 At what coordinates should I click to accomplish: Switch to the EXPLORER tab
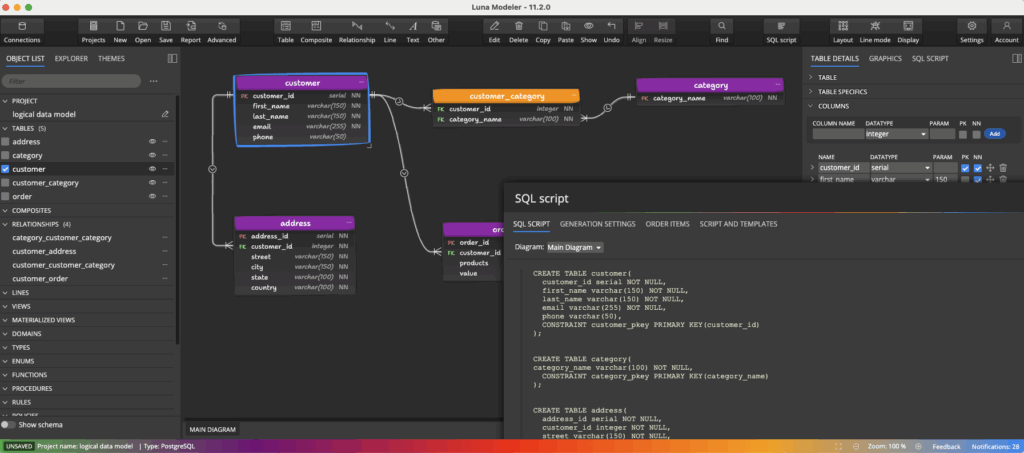(x=71, y=58)
